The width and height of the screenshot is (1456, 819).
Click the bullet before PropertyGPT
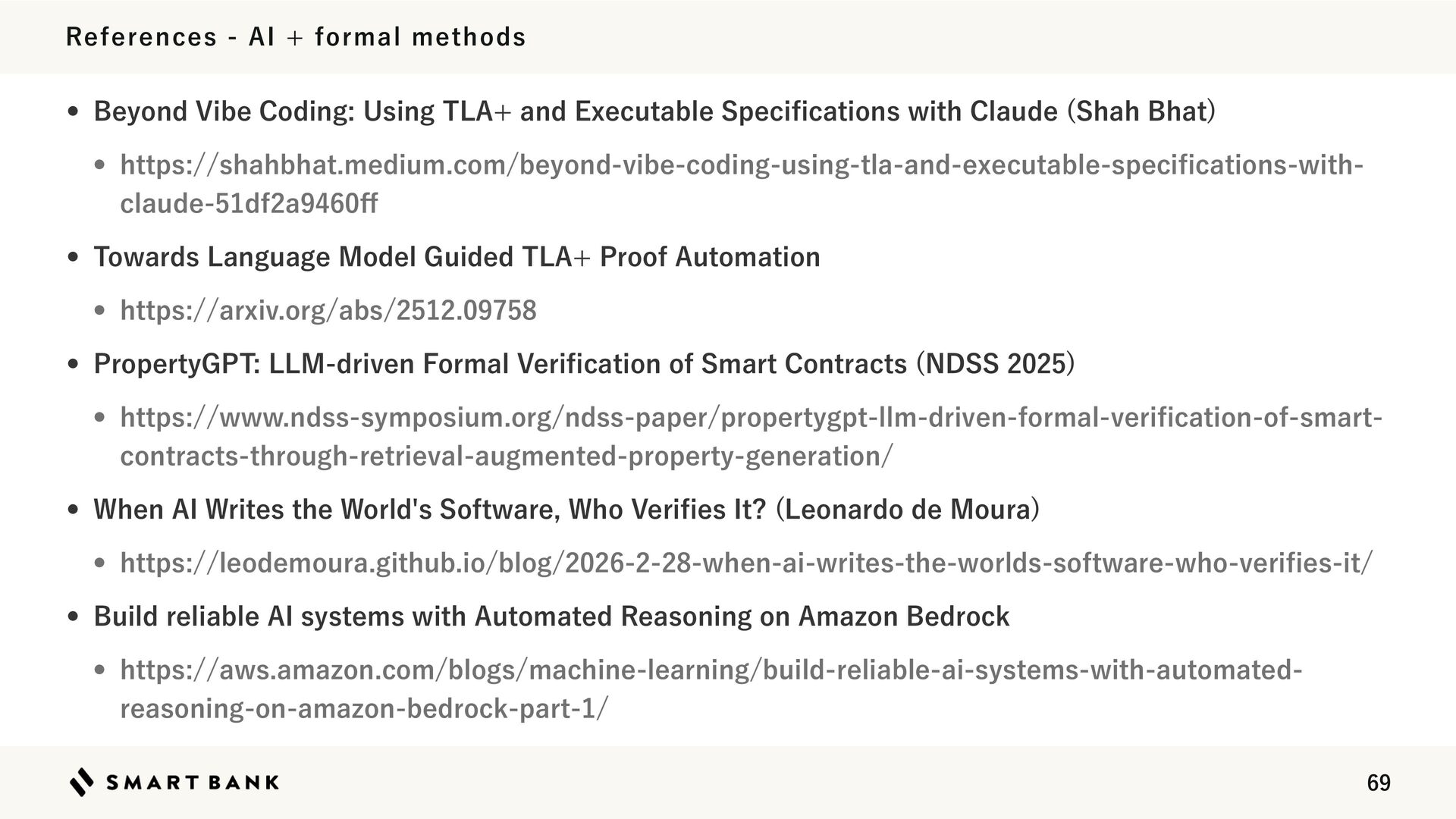pyautogui.click(x=73, y=365)
